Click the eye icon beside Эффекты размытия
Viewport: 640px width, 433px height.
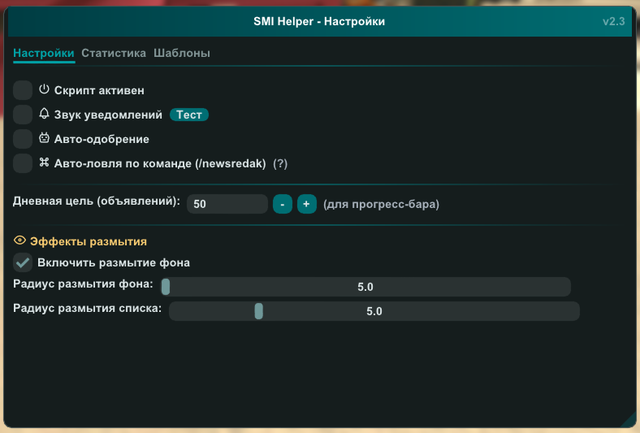pyautogui.click(x=19, y=241)
